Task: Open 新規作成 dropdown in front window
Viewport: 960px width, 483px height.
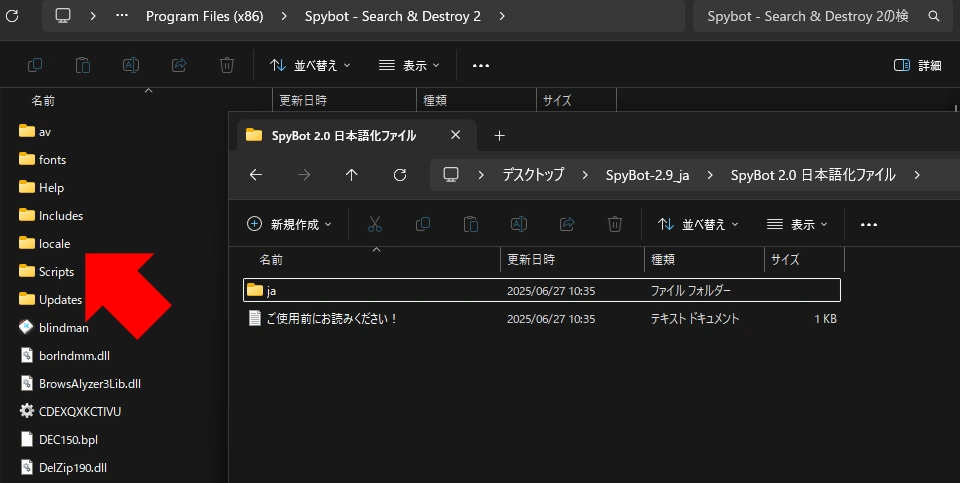Action: tap(289, 224)
